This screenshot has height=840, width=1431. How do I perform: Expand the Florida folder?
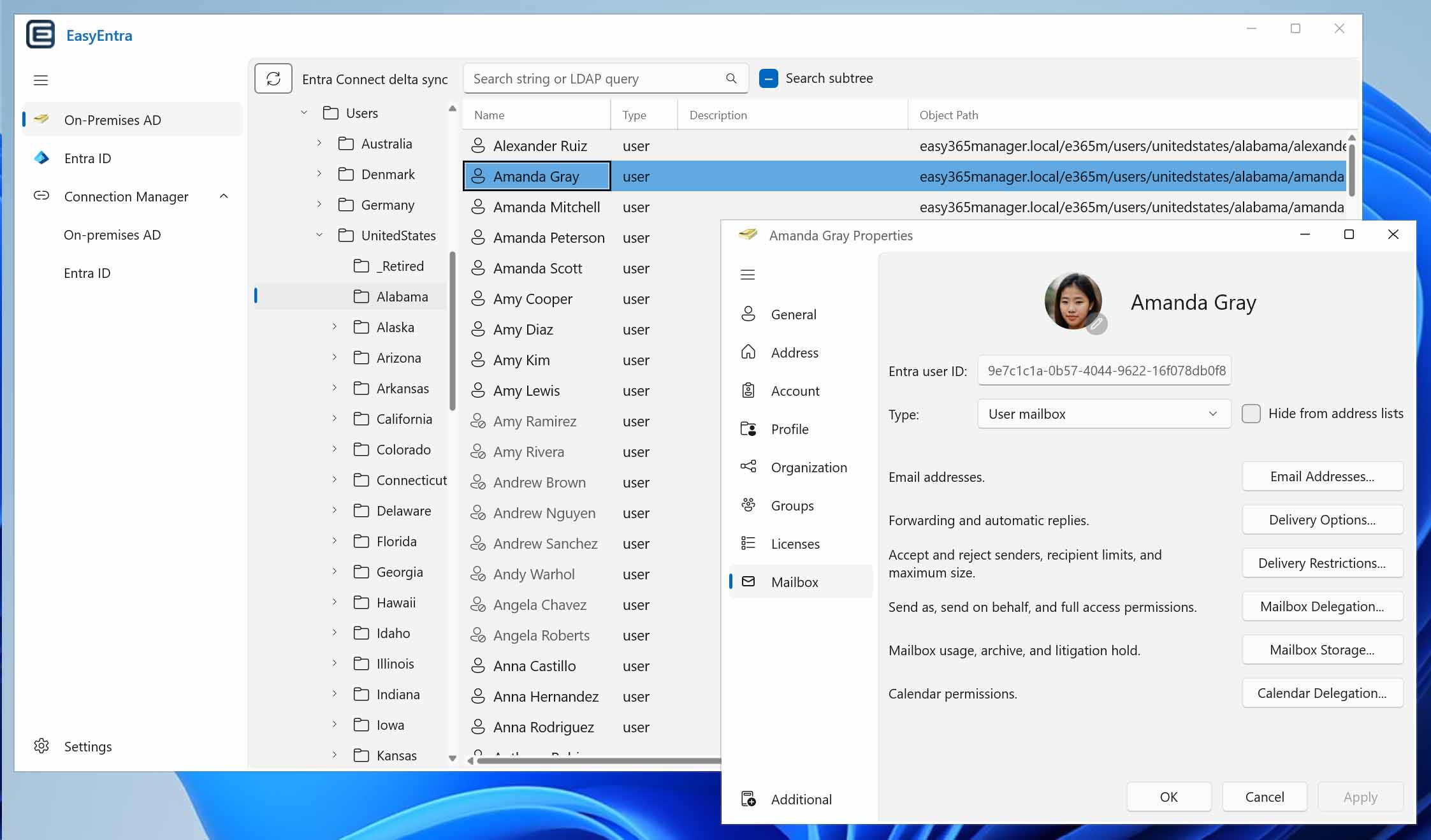point(335,541)
